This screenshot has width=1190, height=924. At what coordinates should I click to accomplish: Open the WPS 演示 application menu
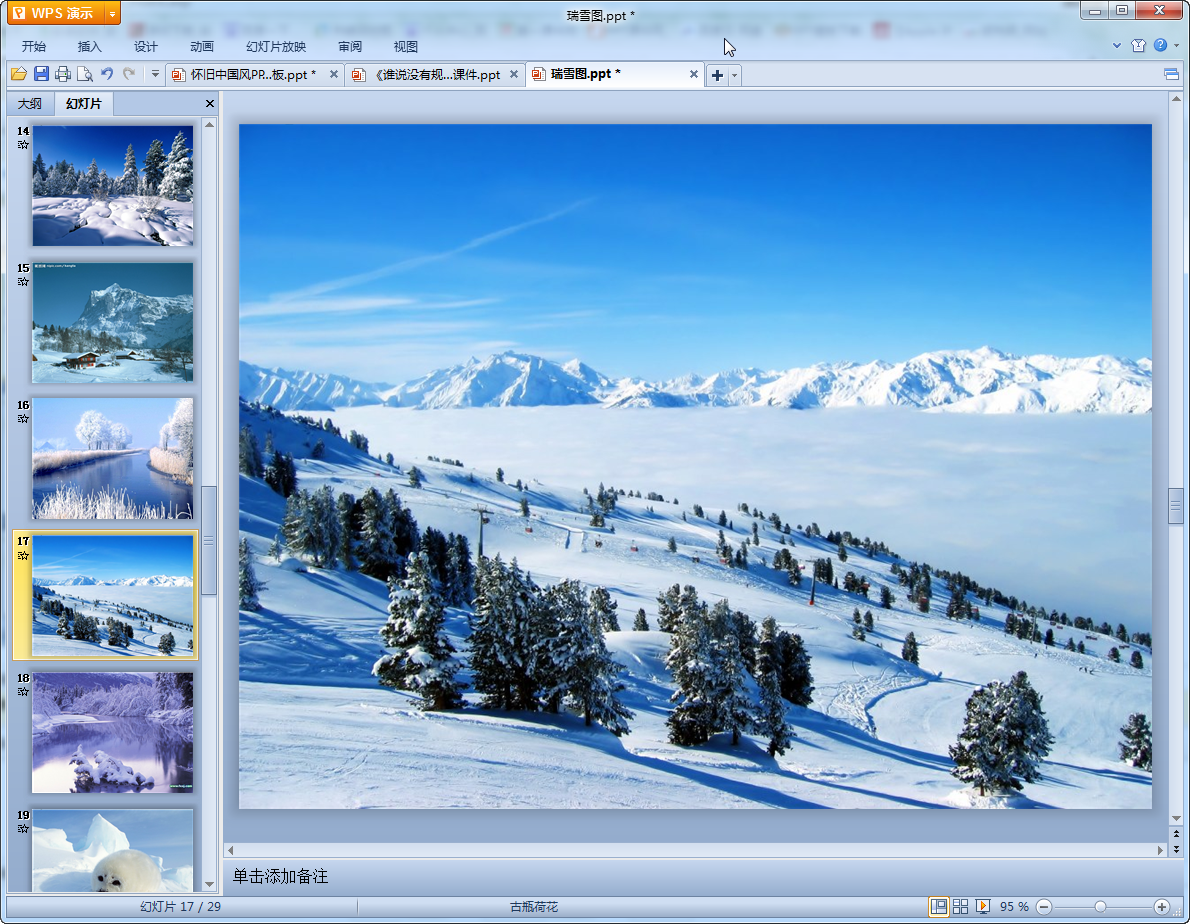pyautogui.click(x=55, y=13)
